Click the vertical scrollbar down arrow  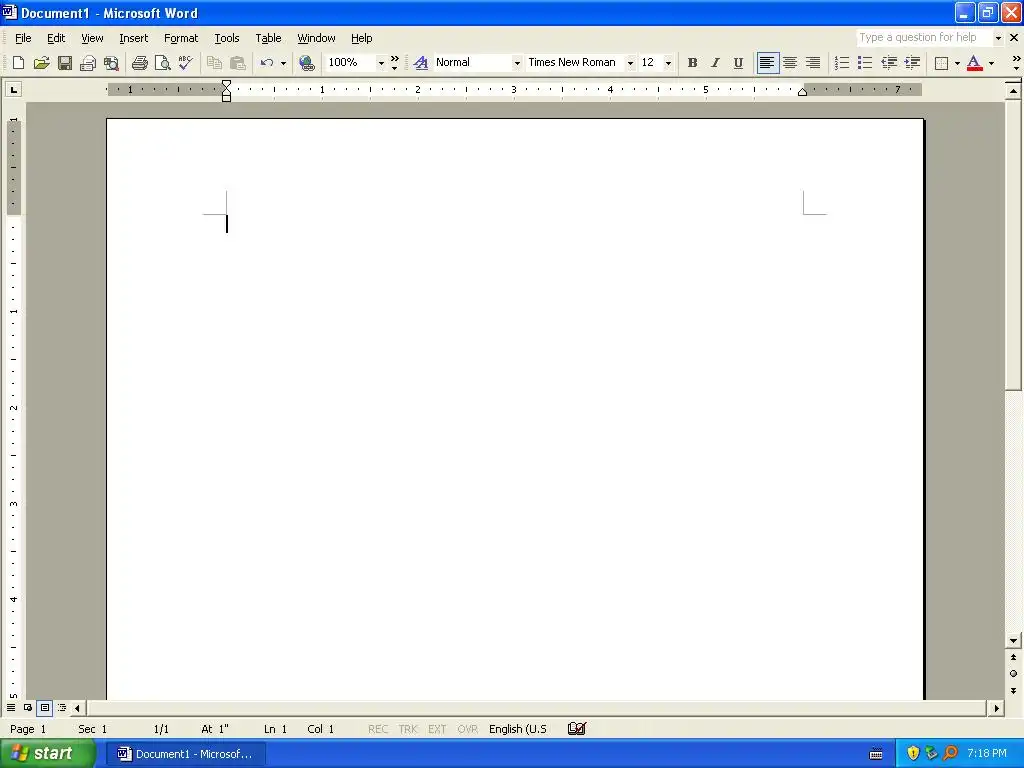1013,641
